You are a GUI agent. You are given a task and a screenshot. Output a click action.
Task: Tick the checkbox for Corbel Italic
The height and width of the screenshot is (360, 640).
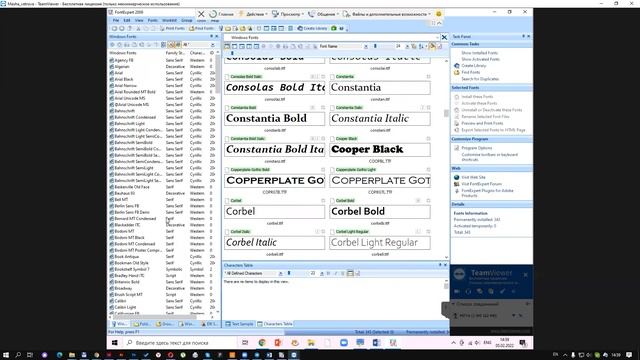coord(227,232)
